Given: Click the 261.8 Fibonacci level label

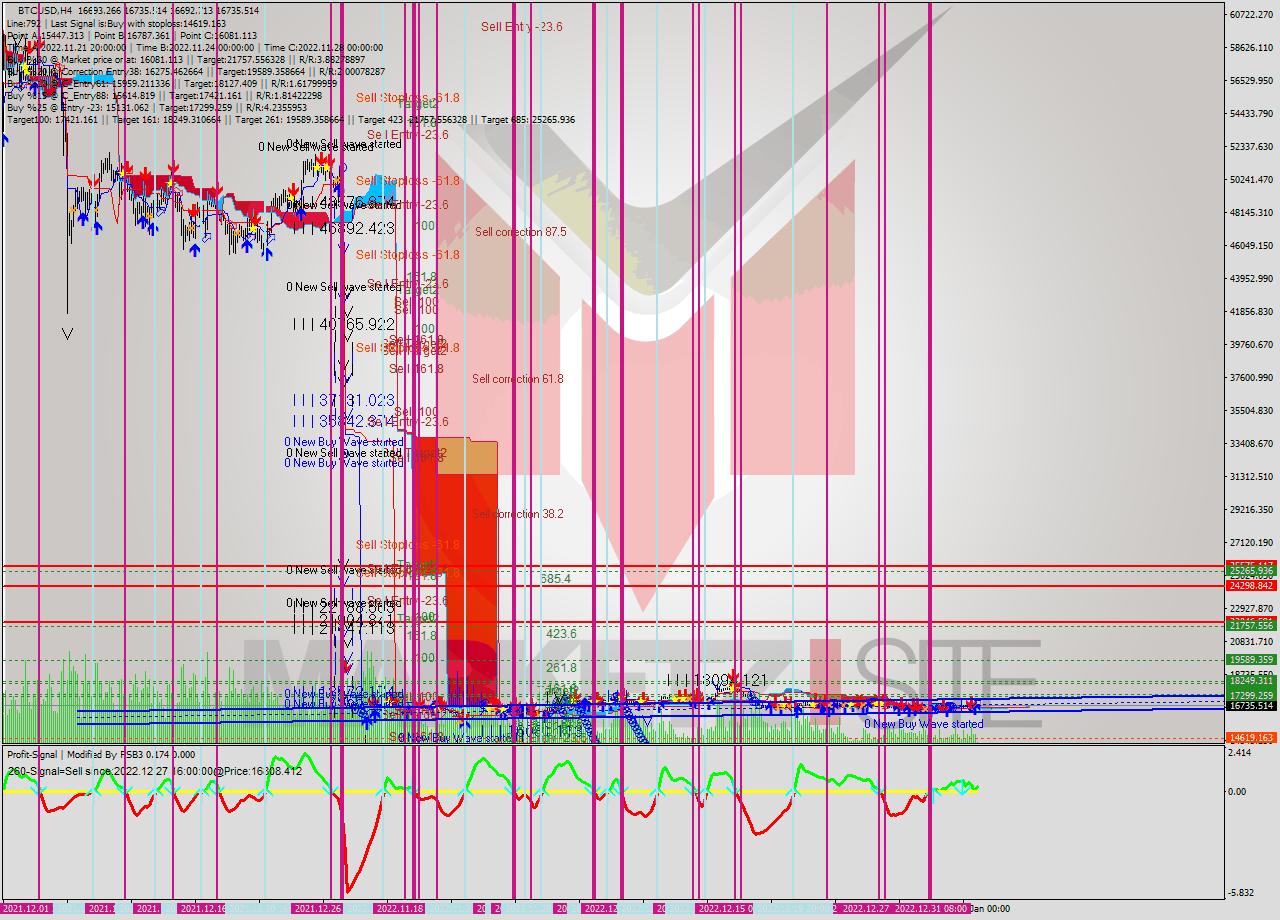Looking at the screenshot, I should (x=561, y=668).
